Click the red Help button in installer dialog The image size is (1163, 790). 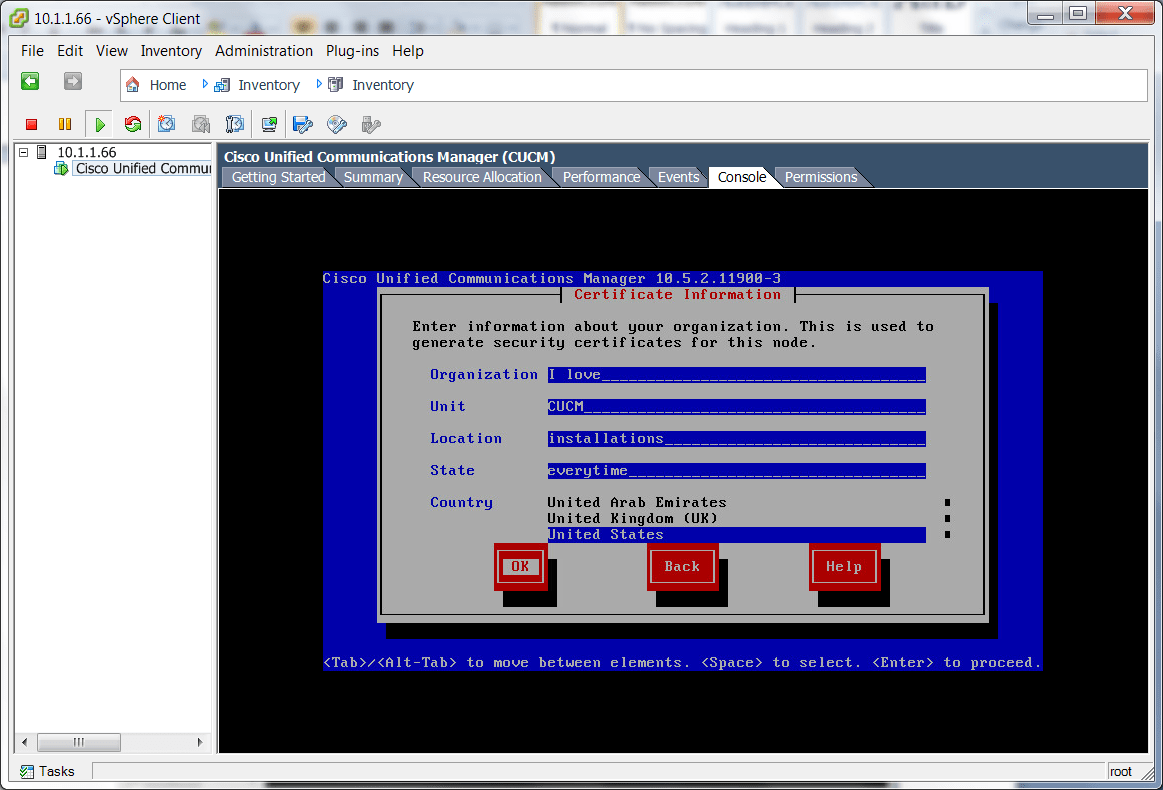844,567
